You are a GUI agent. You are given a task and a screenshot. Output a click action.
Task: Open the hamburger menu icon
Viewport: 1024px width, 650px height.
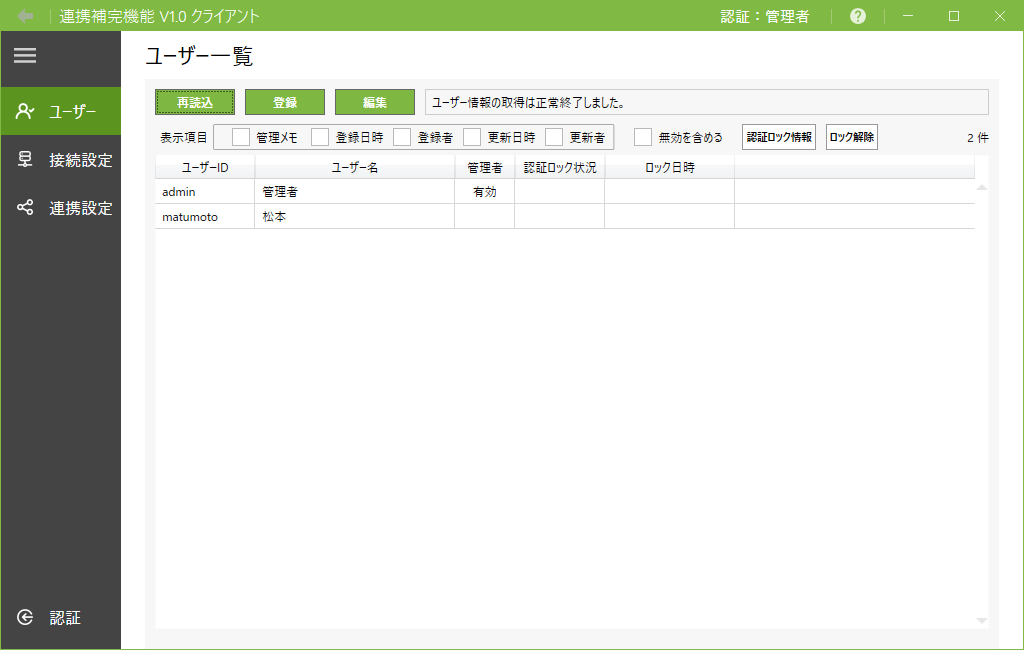point(25,56)
